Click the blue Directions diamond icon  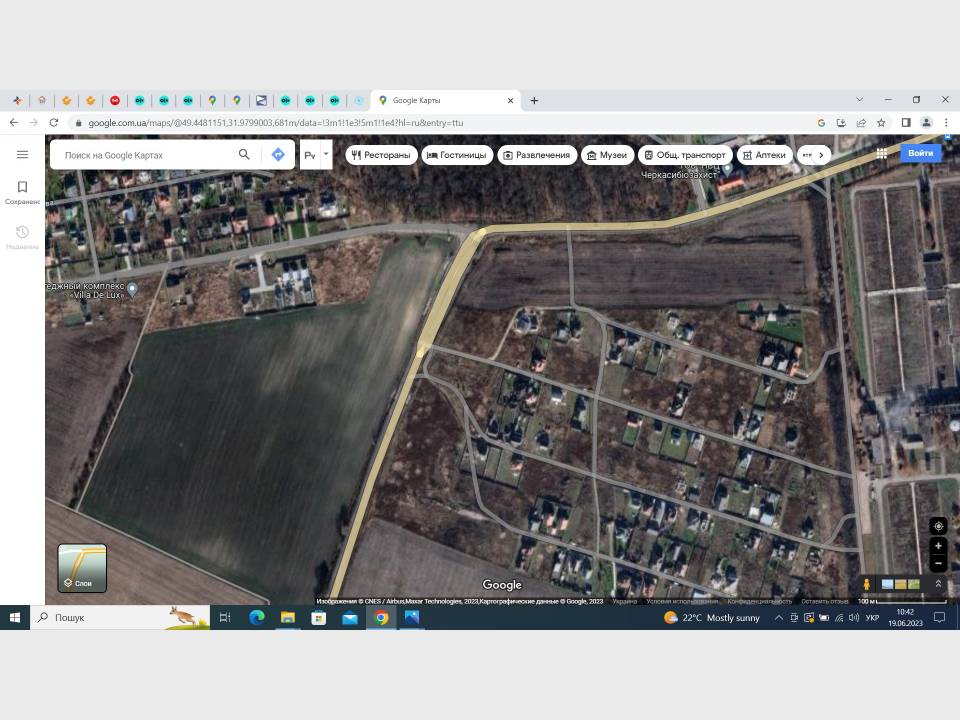pyautogui.click(x=278, y=154)
